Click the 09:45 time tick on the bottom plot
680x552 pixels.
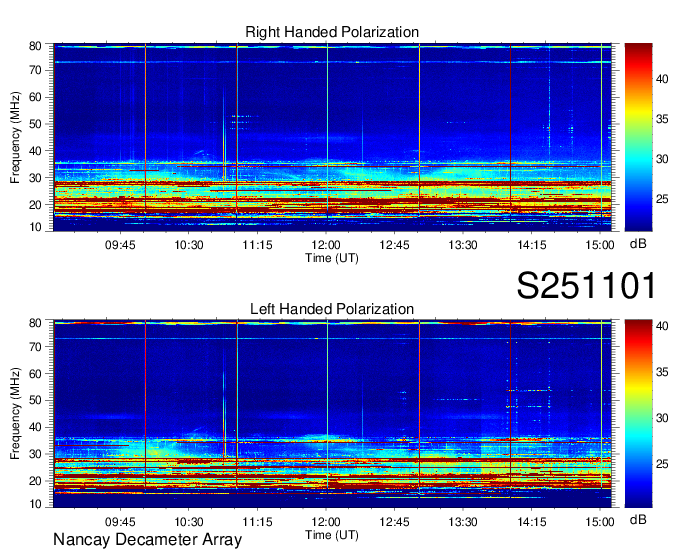pyautogui.click(x=120, y=522)
